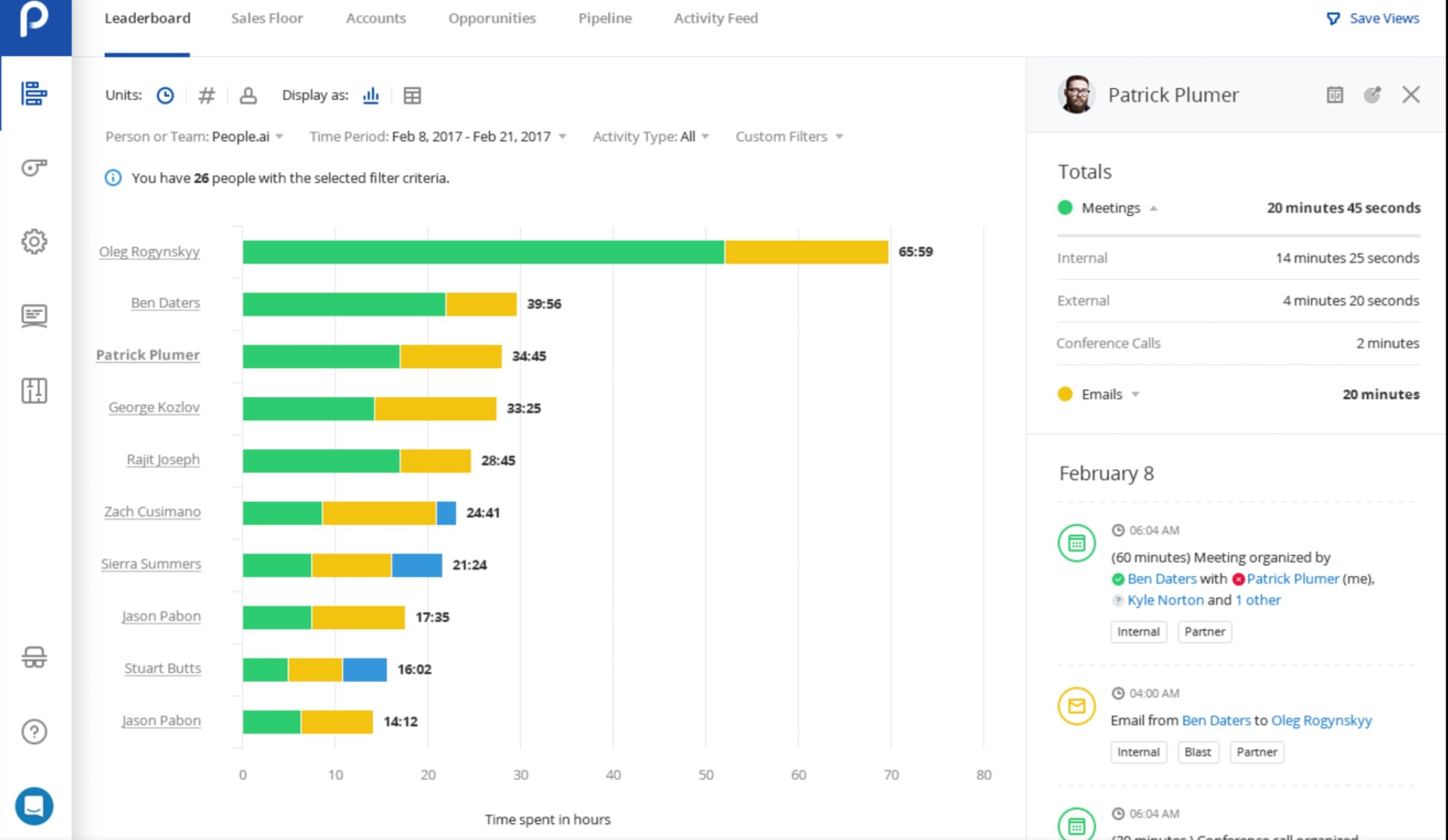
Task: Open the leaderboard icon in the sidebar
Action: point(34,94)
